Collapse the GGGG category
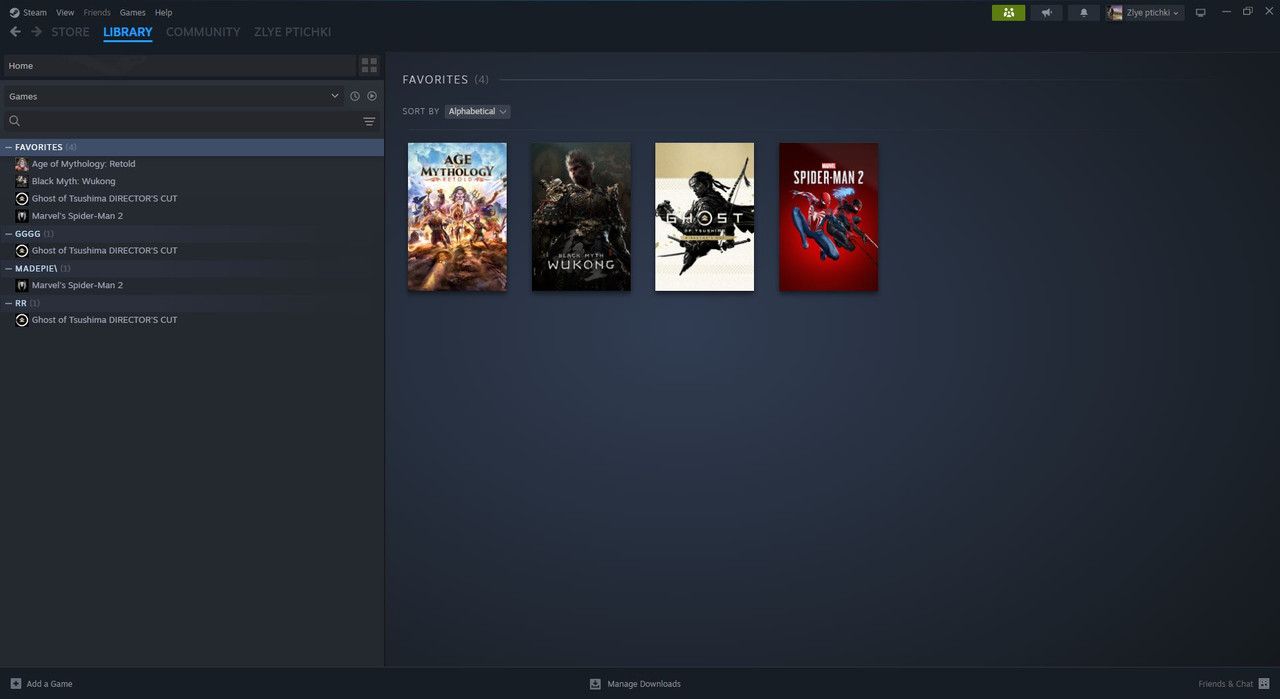 [x=9, y=234]
